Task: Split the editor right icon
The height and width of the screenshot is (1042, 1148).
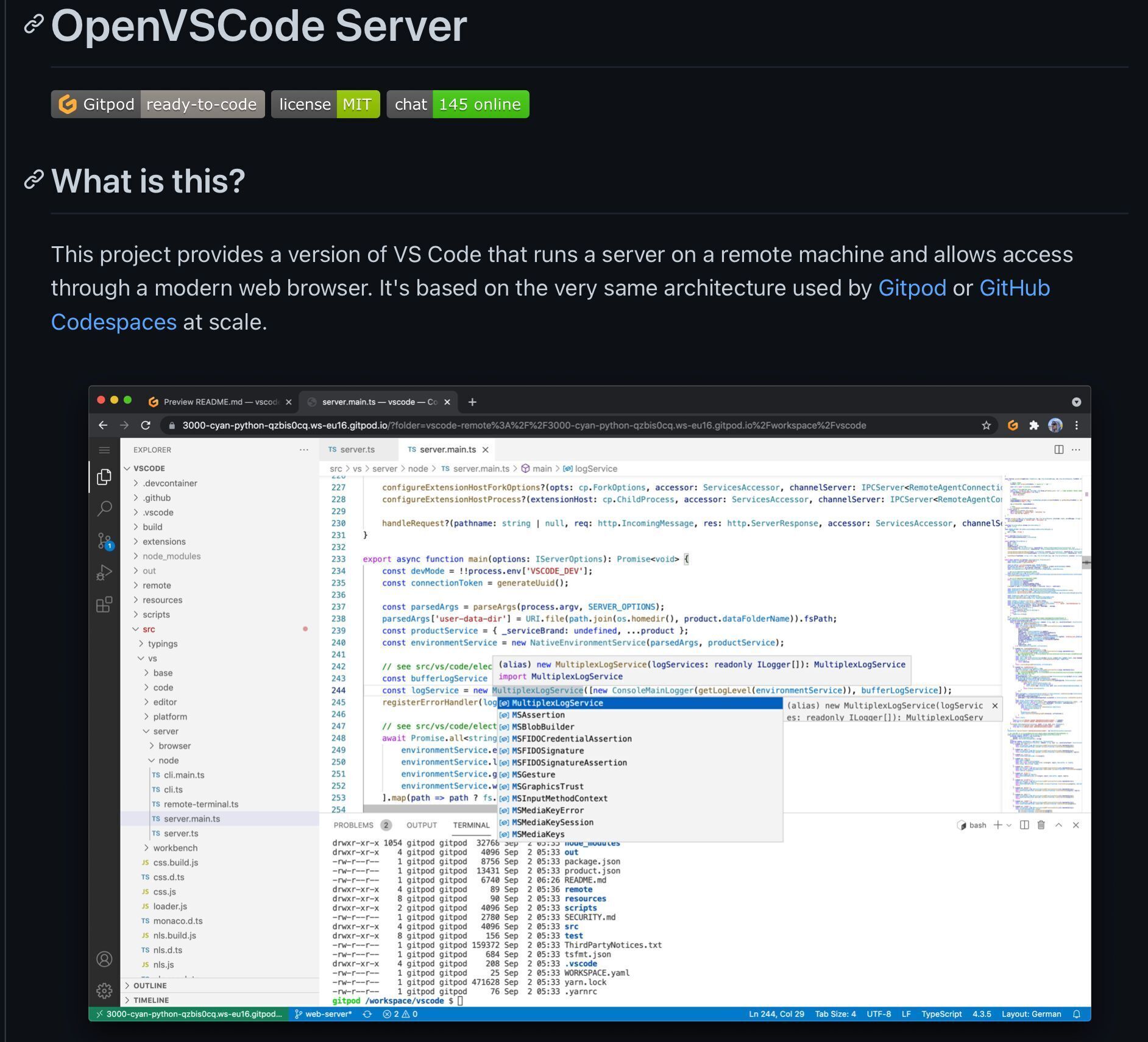Action: pyautogui.click(x=1059, y=450)
